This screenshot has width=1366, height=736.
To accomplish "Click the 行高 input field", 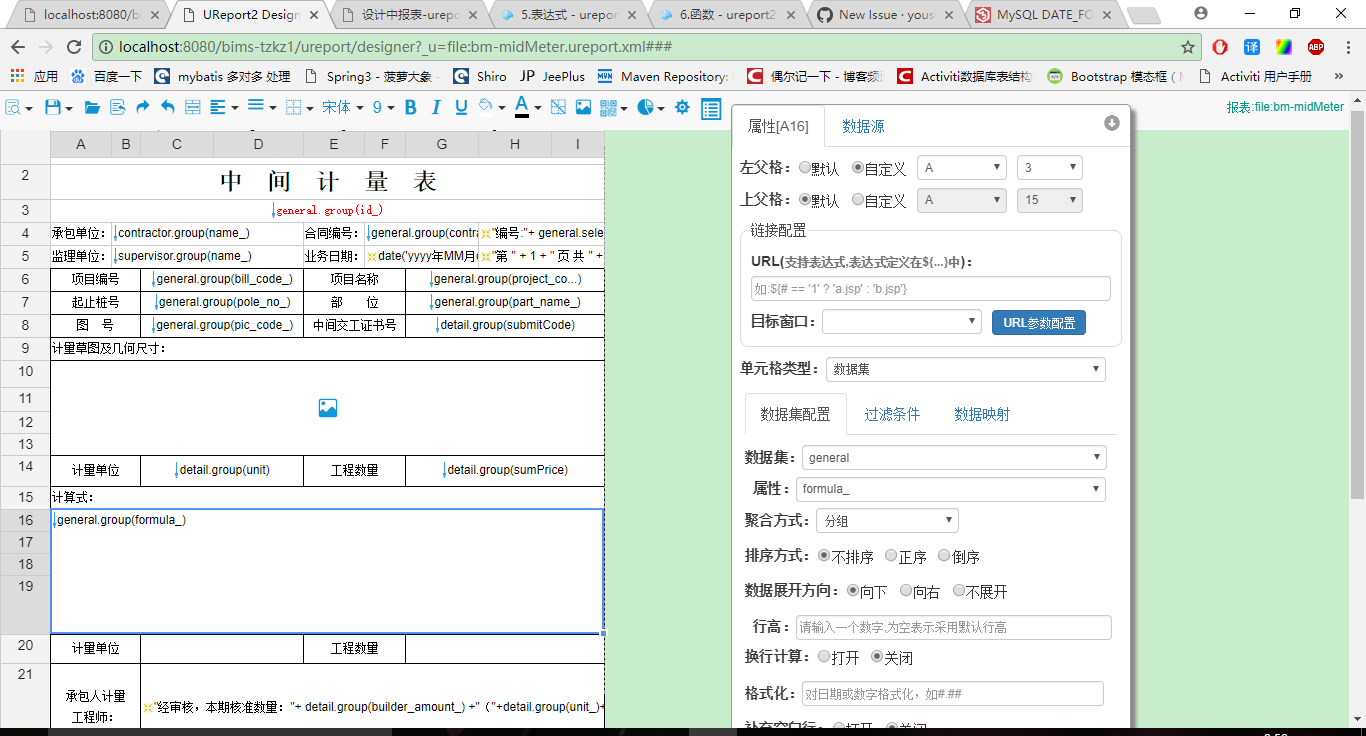I will tap(954, 627).
